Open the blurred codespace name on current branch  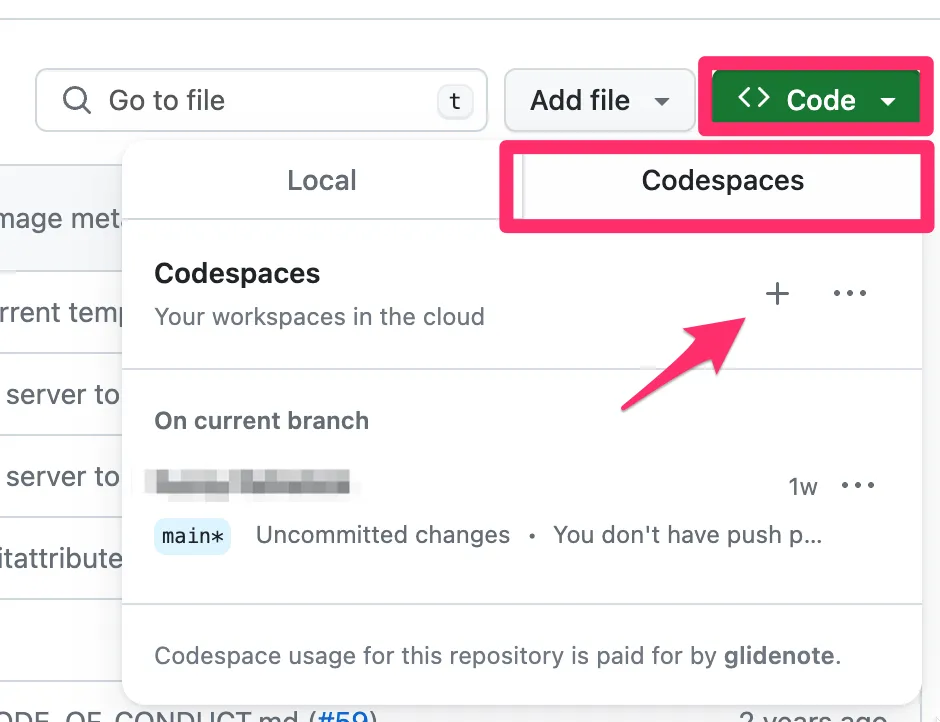click(248, 483)
